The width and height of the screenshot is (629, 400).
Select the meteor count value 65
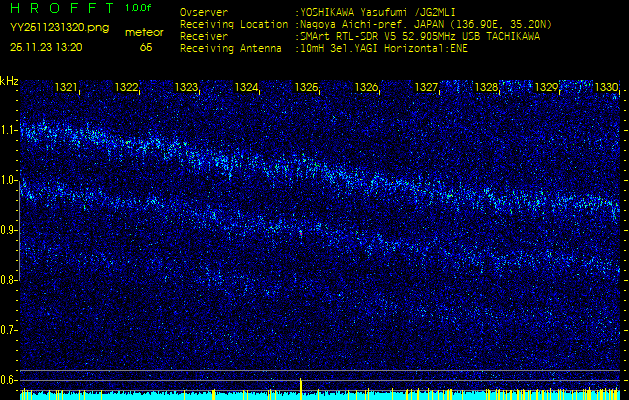146,47
